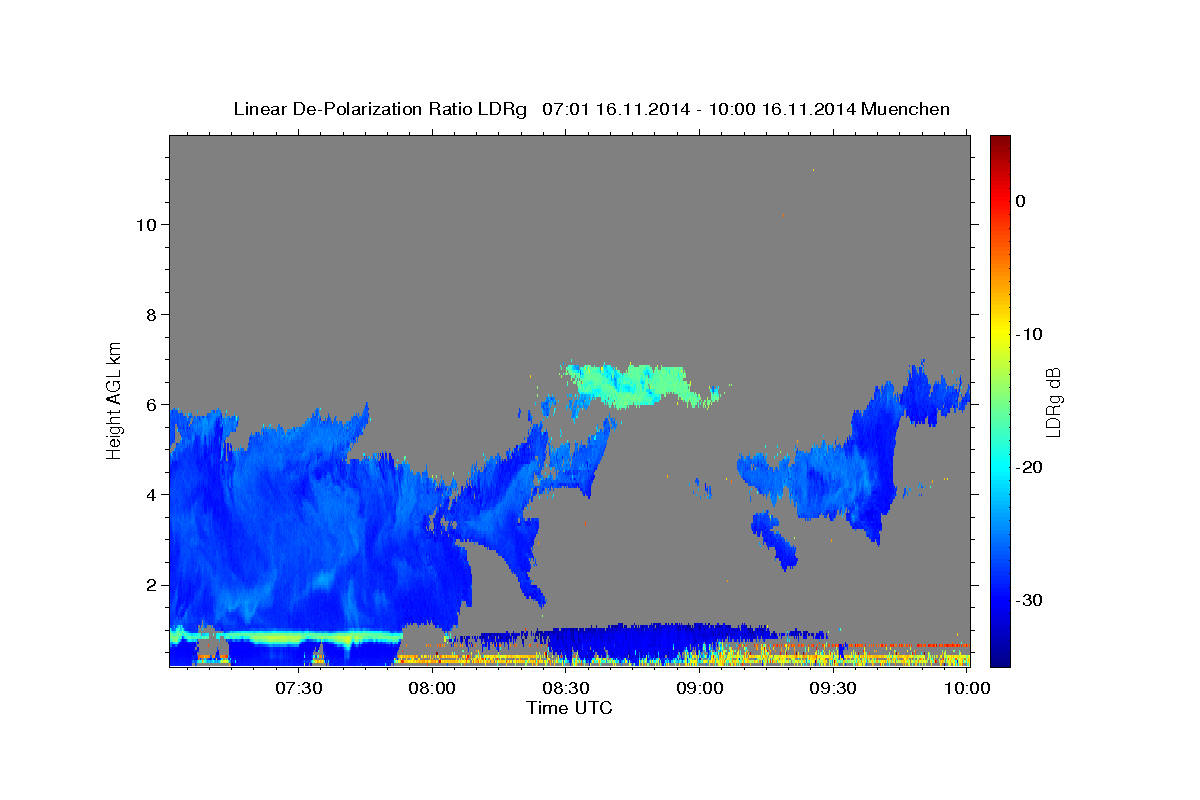Click the height label '4'
1200x800 pixels.
click(150, 495)
